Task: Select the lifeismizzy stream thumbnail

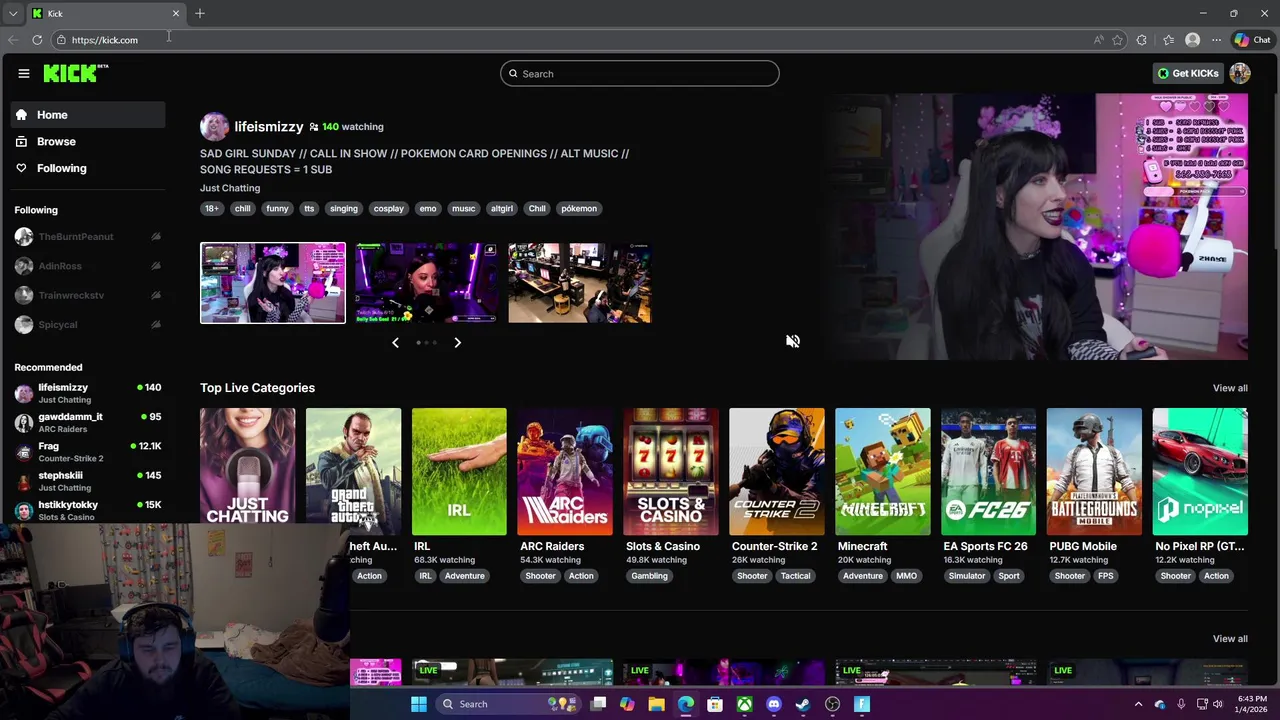Action: click(273, 283)
